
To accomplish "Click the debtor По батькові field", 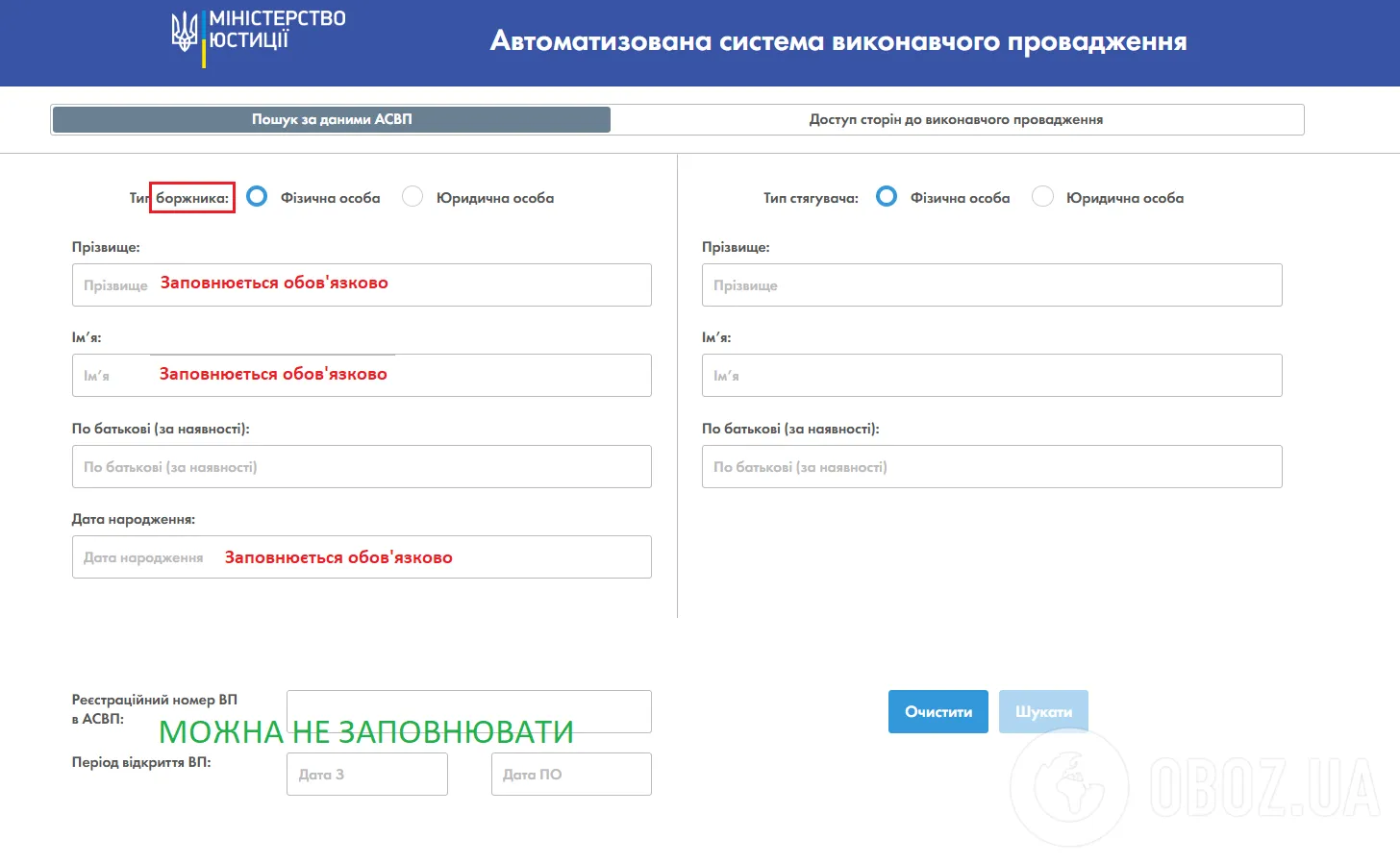I will coord(362,466).
